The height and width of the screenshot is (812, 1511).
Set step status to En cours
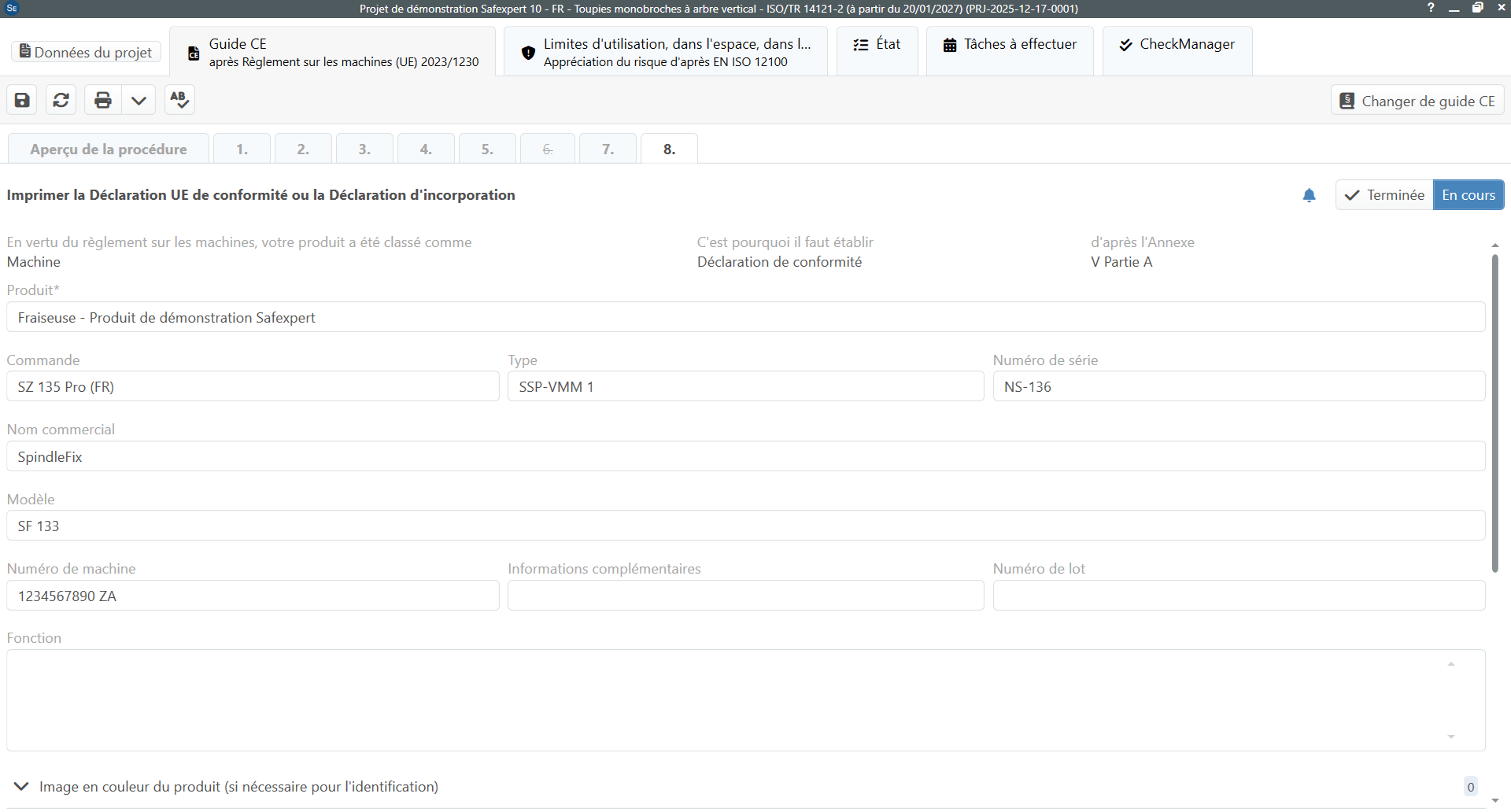point(1469,195)
